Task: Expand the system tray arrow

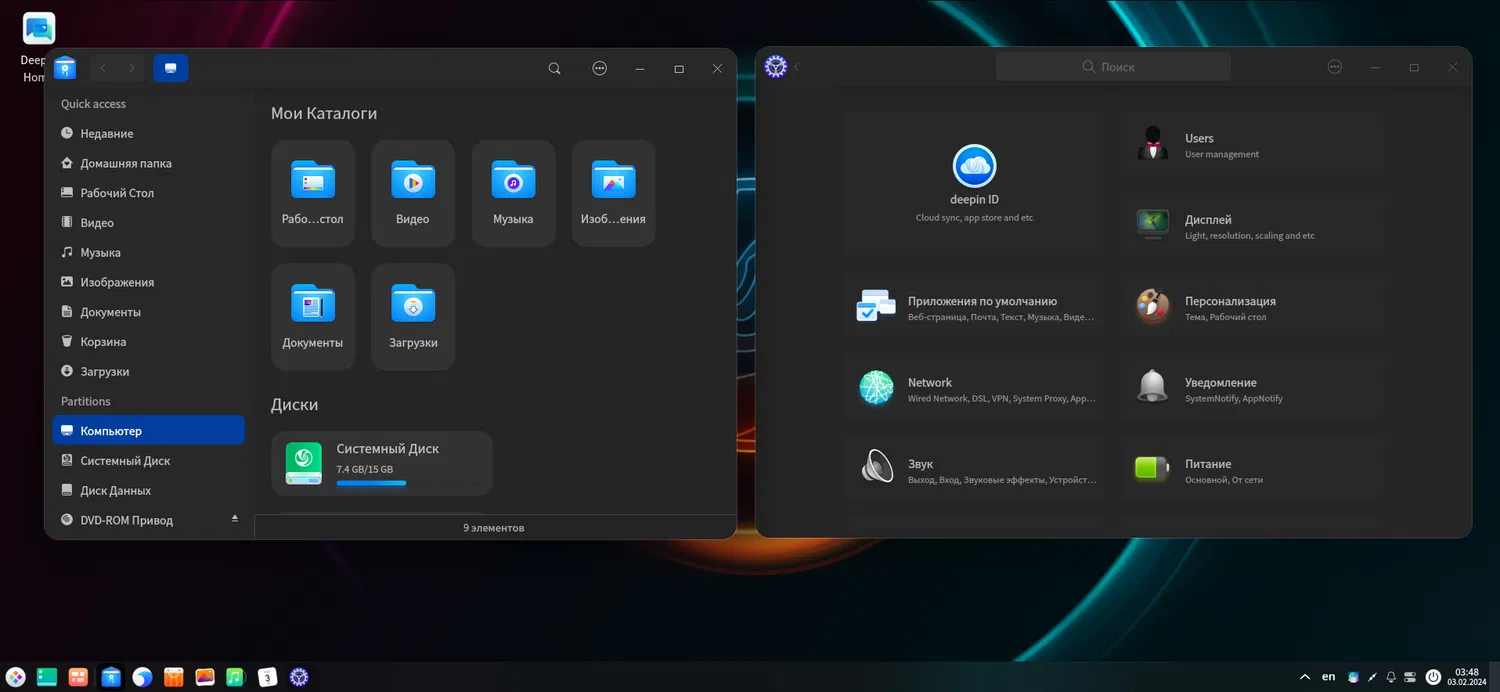Action: pyautogui.click(x=1304, y=677)
